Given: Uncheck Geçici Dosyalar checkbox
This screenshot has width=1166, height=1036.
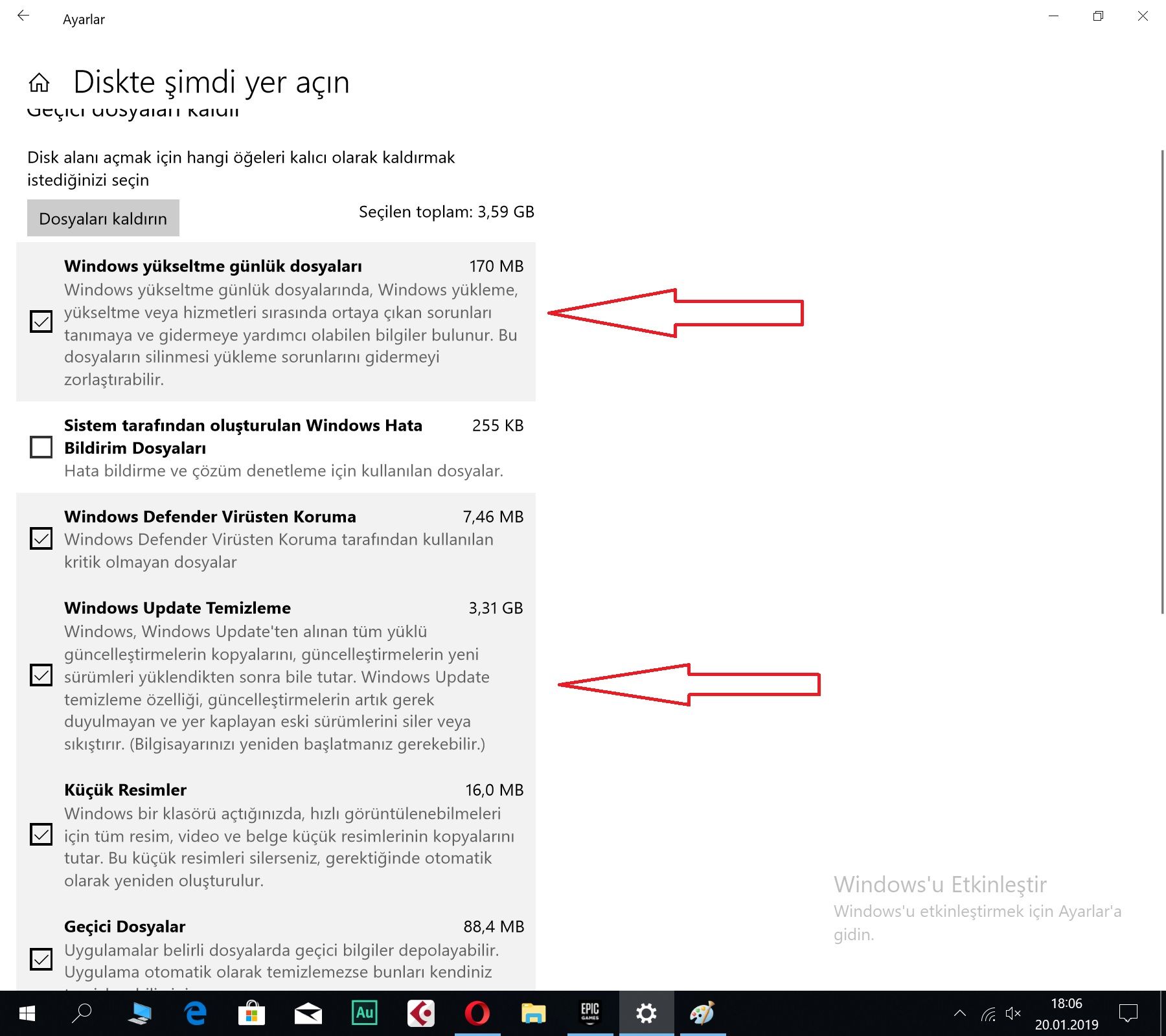Looking at the screenshot, I should pyautogui.click(x=41, y=959).
